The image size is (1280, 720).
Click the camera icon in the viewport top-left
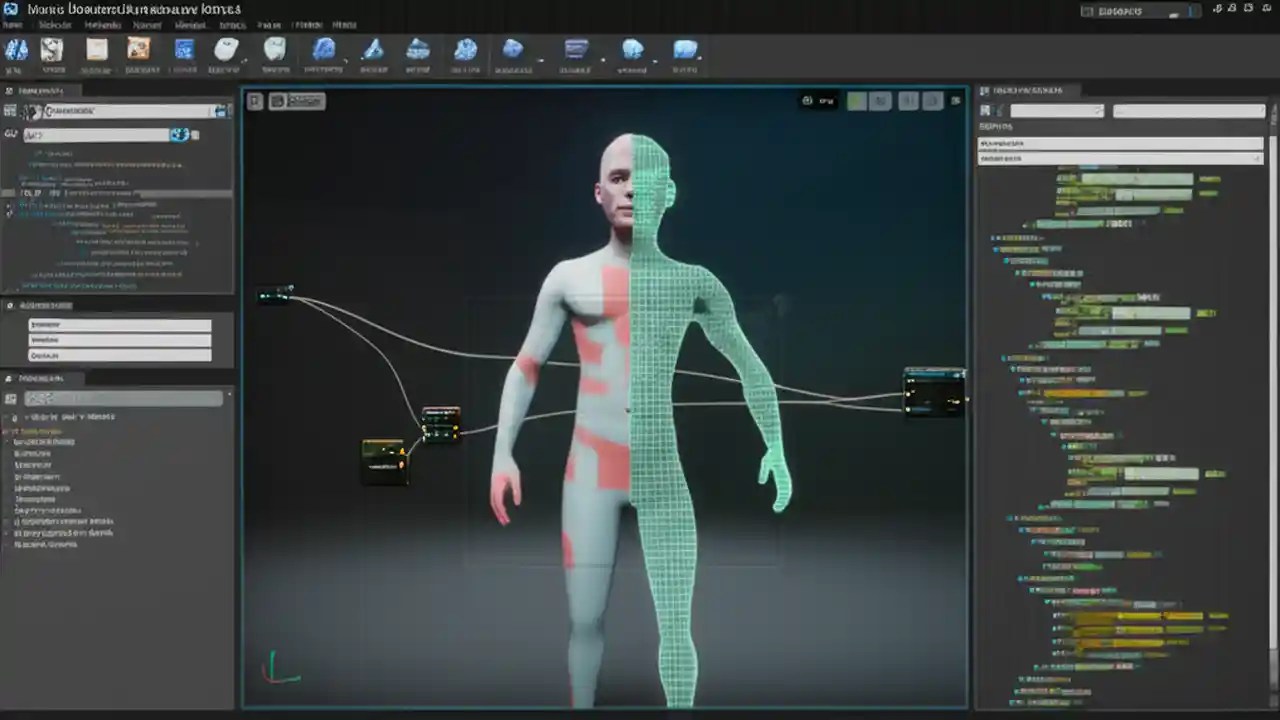tap(255, 101)
